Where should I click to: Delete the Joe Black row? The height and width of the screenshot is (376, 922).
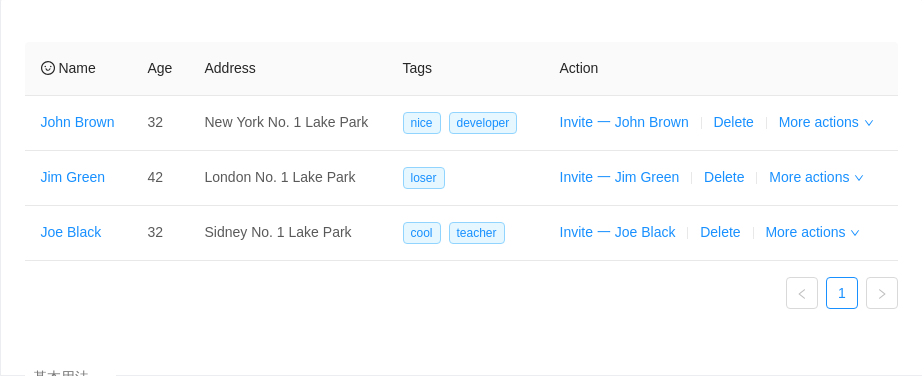720,232
